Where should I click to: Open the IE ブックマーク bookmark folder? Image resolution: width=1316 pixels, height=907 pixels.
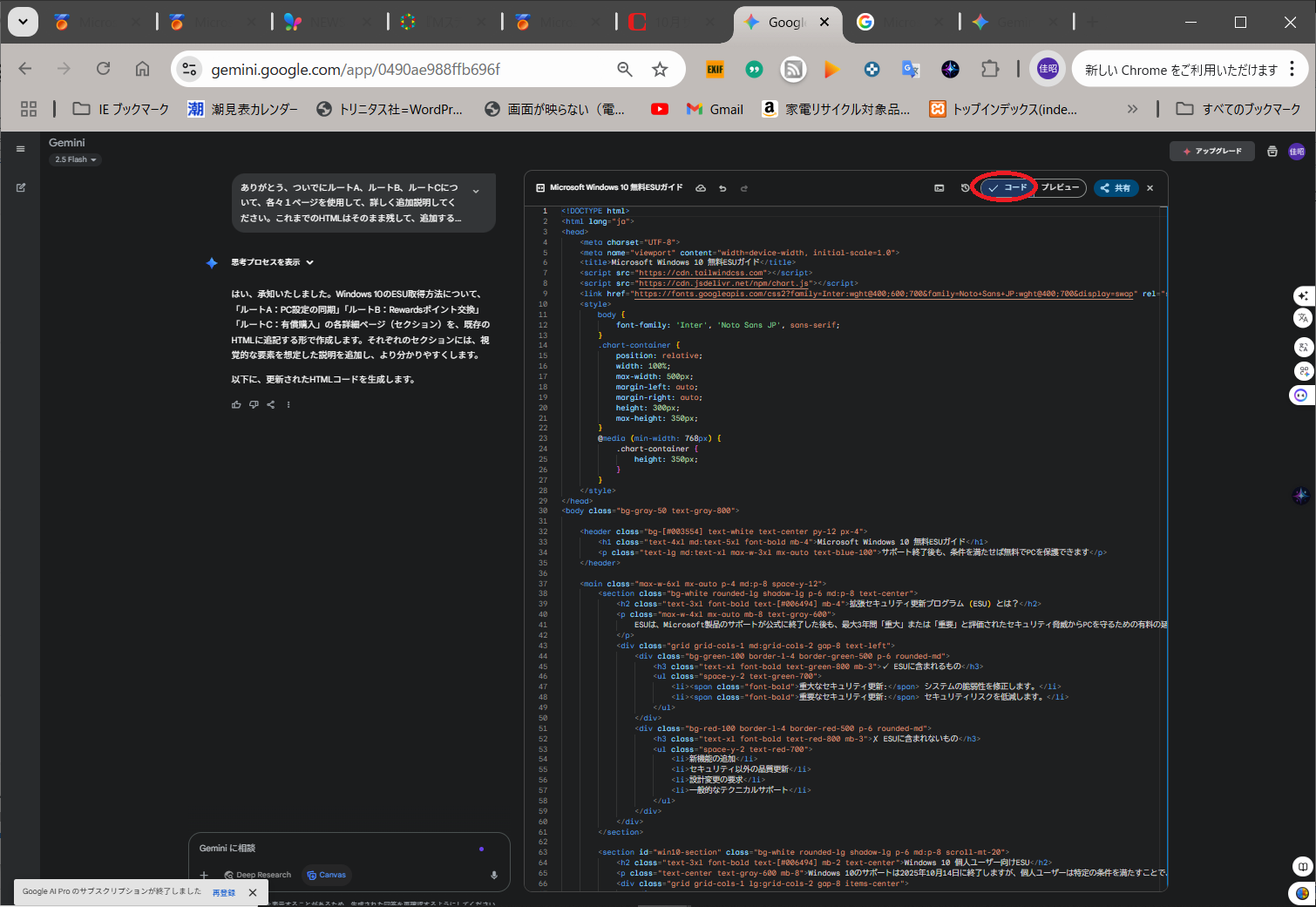click(121, 109)
